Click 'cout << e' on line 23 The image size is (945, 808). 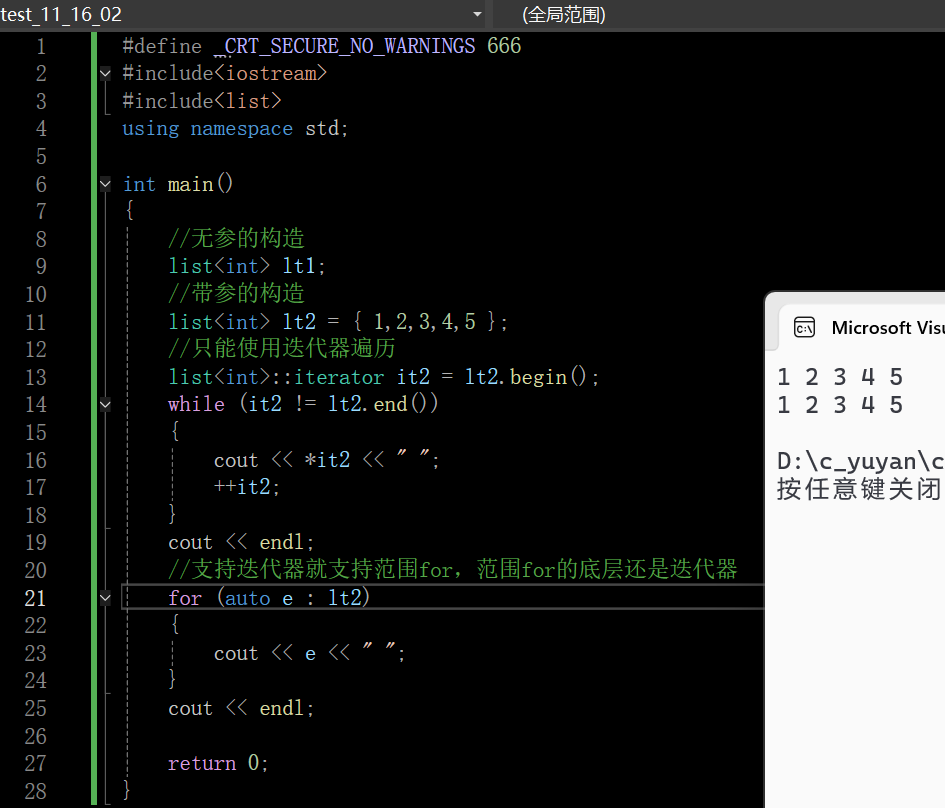coord(265,654)
